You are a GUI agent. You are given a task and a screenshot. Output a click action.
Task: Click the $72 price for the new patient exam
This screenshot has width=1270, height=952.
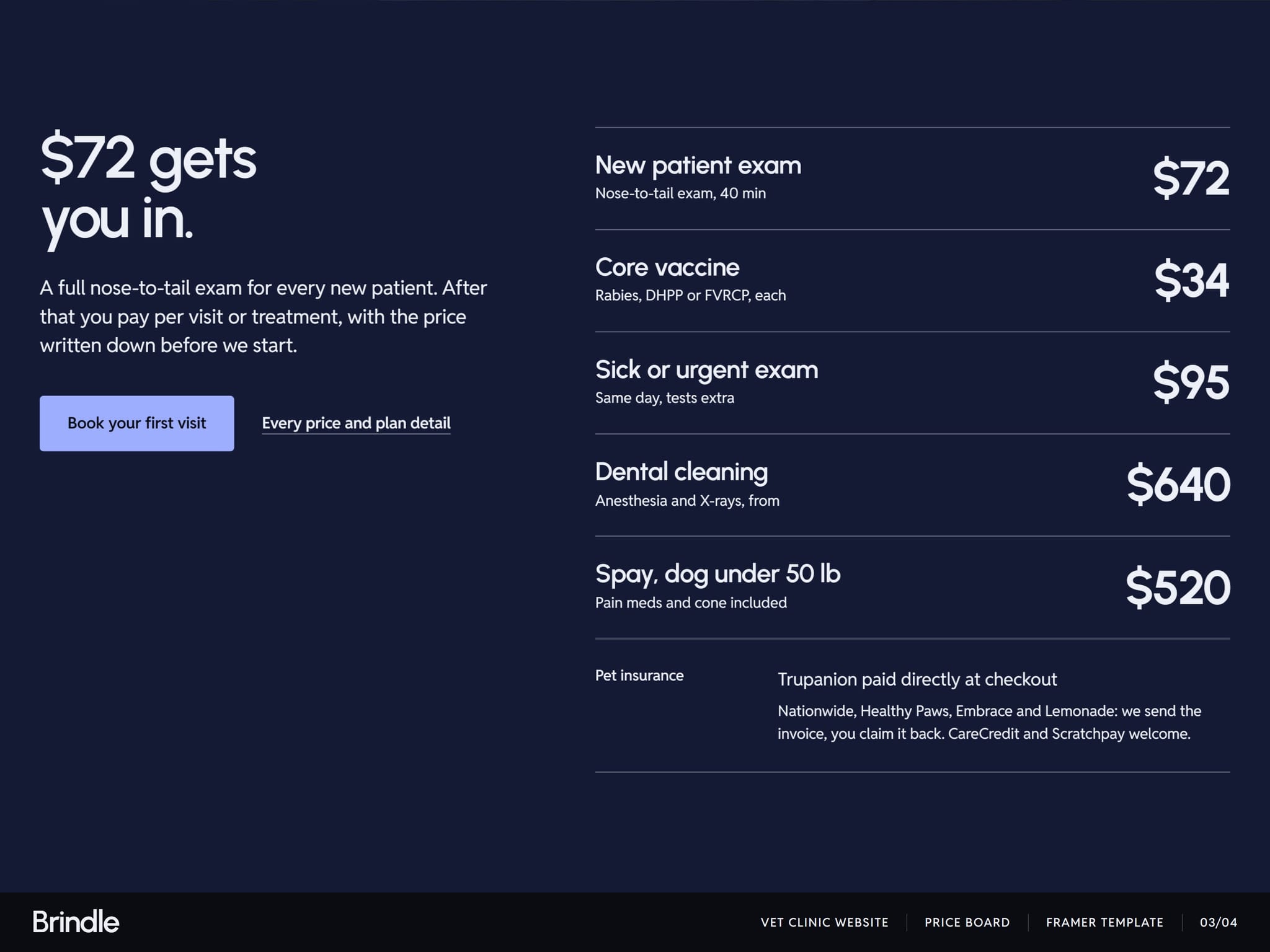(1191, 178)
